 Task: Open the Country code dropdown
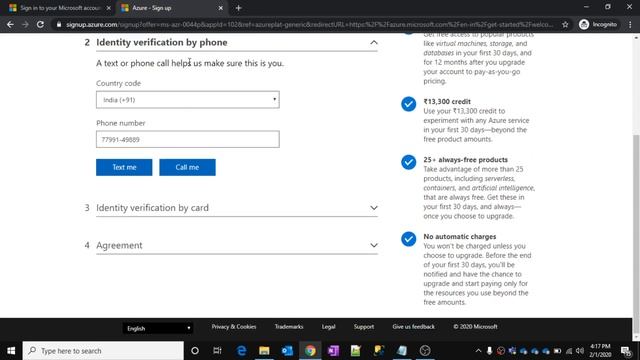[188, 100]
